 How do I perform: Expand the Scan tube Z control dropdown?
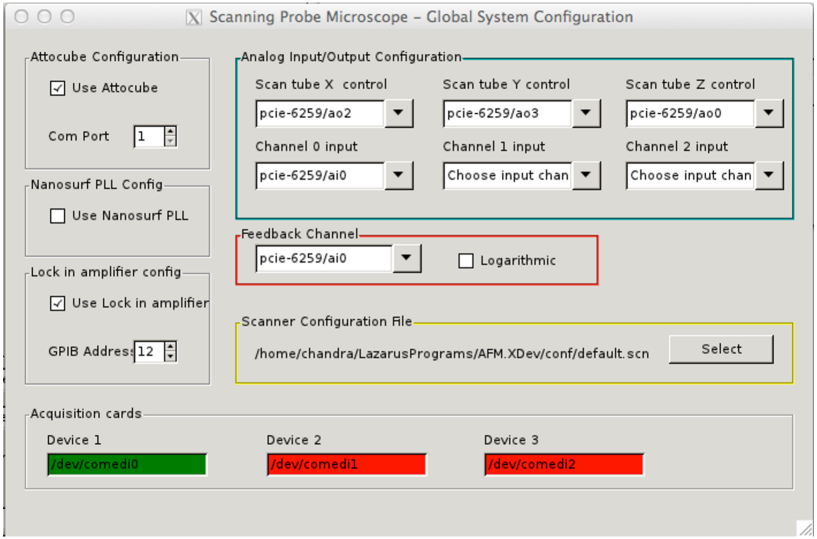(768, 113)
